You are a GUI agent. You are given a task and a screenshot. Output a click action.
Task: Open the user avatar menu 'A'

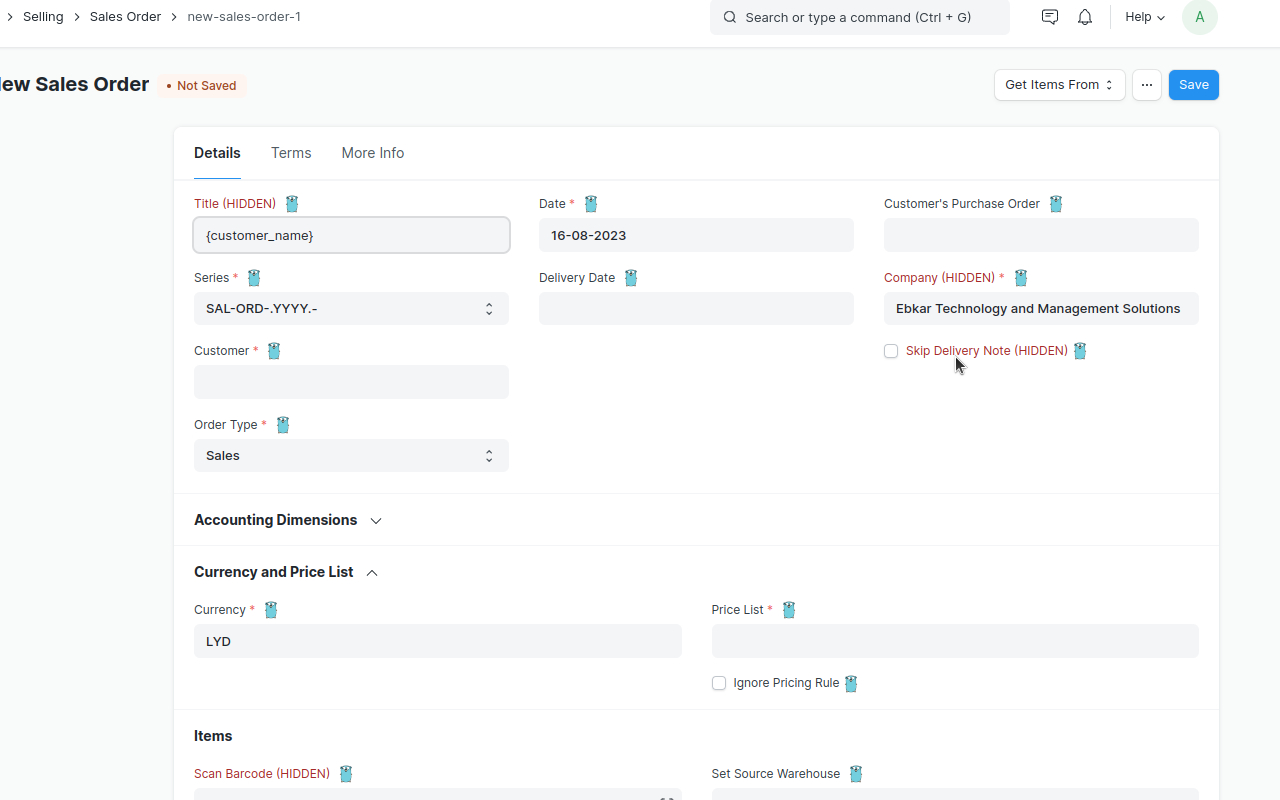click(1200, 17)
